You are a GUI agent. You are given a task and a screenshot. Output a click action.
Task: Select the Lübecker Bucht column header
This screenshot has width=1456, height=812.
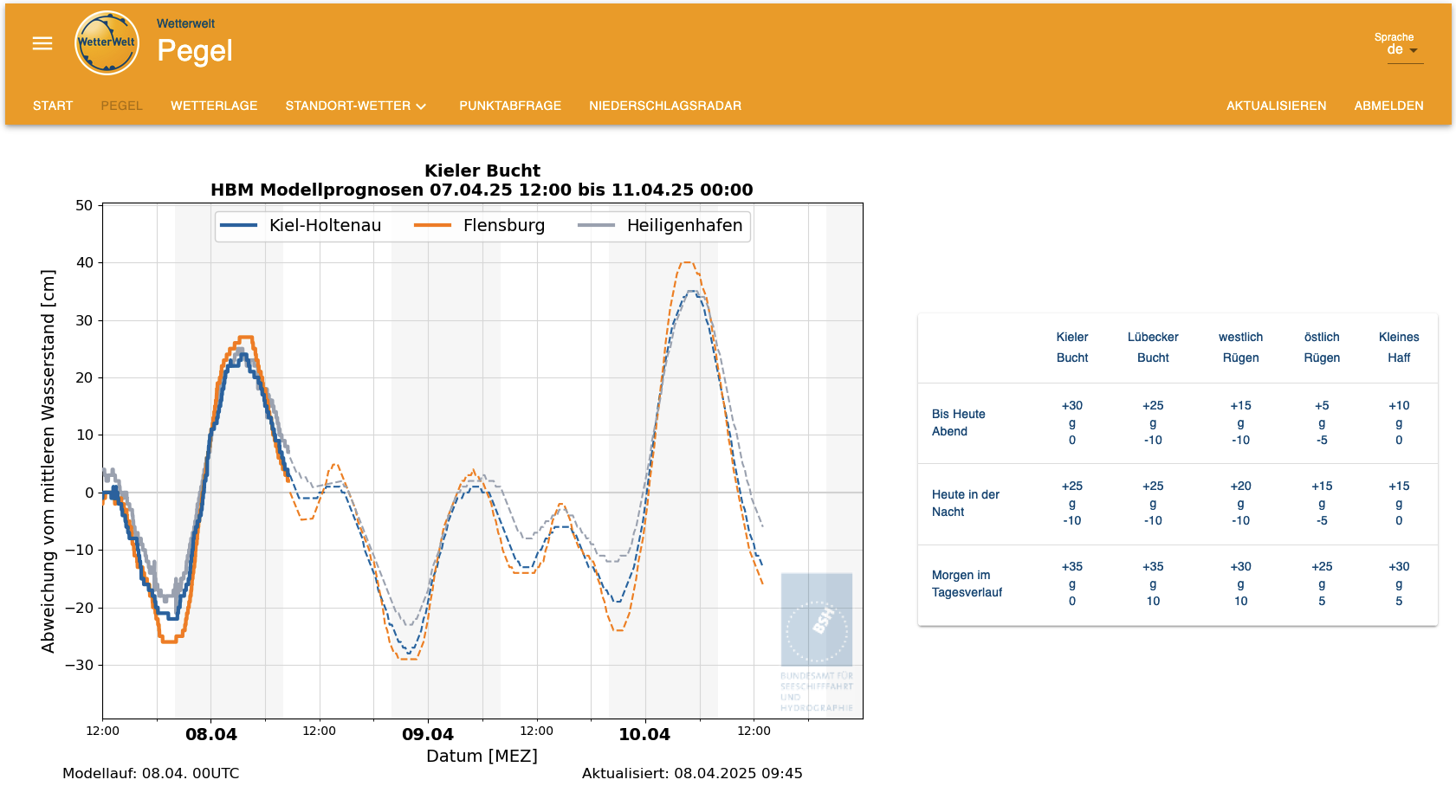(1153, 347)
